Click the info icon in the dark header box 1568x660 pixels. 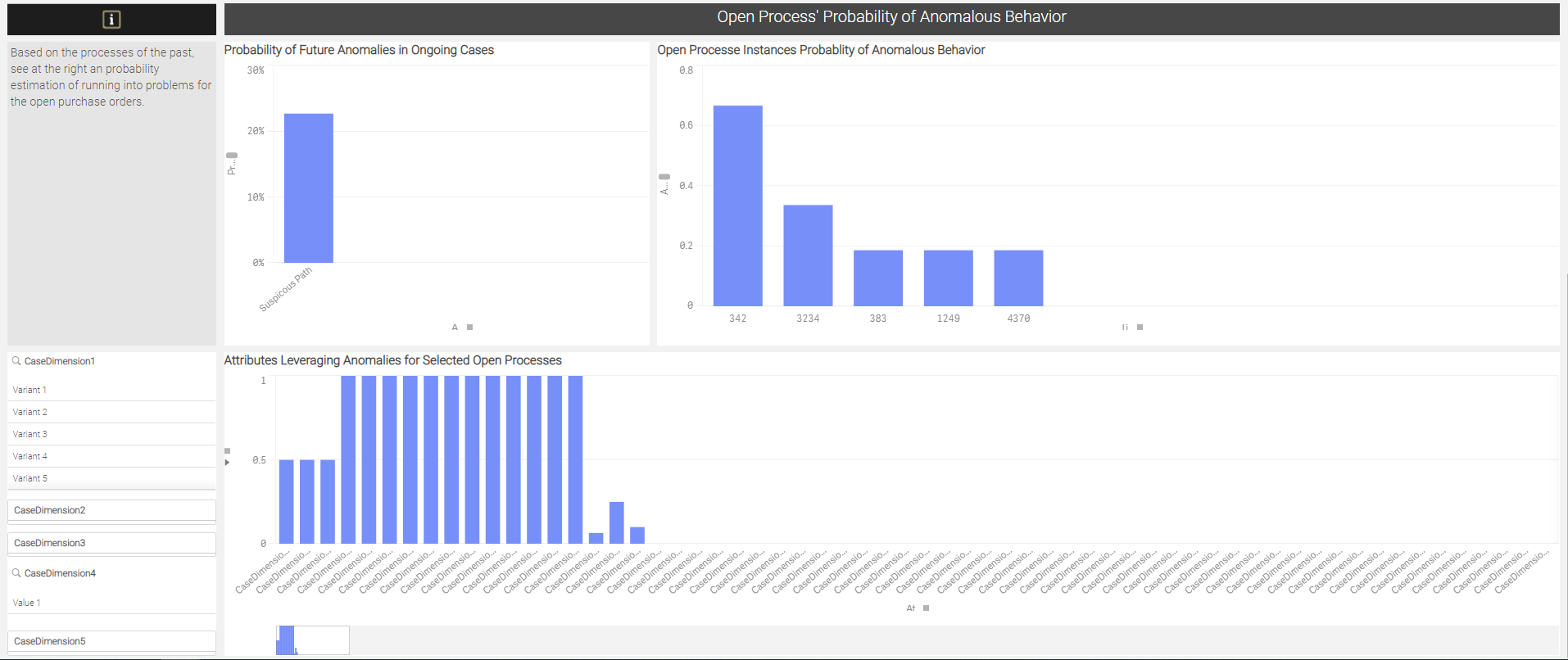(111, 20)
